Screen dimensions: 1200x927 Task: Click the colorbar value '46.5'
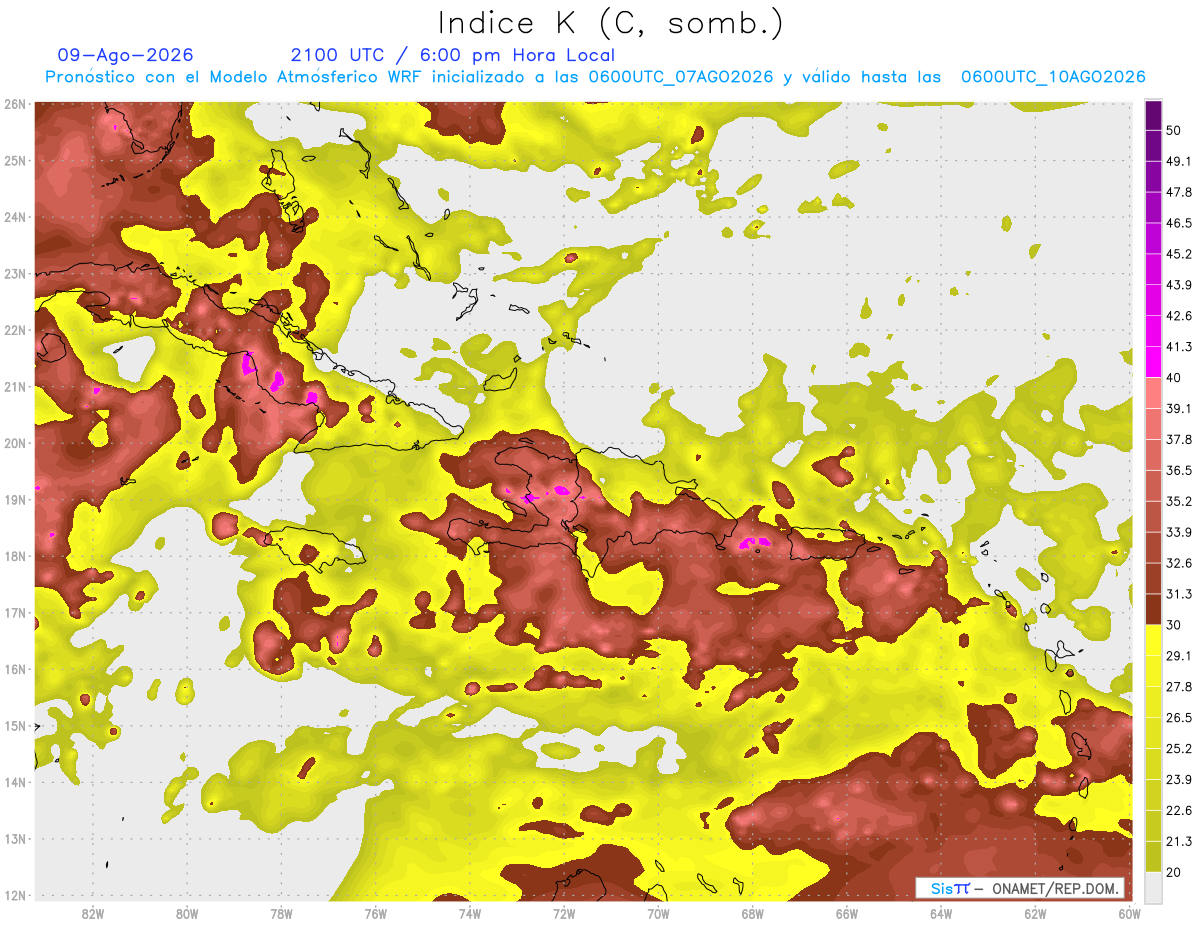[1179, 223]
